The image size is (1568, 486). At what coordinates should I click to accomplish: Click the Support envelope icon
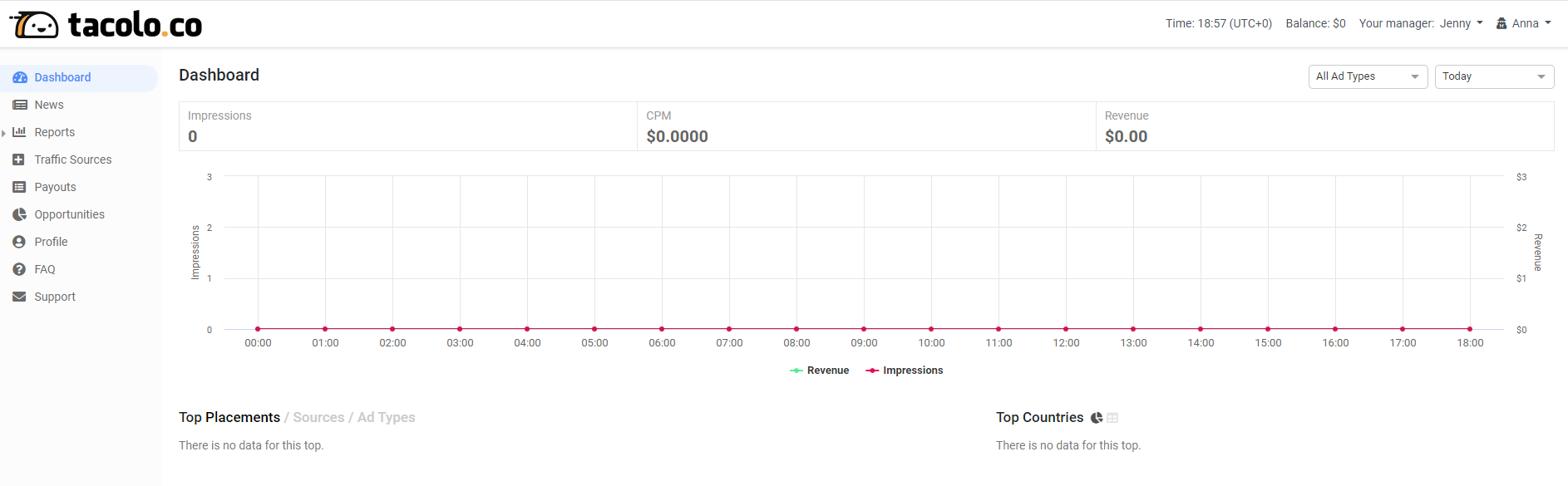[x=19, y=297]
